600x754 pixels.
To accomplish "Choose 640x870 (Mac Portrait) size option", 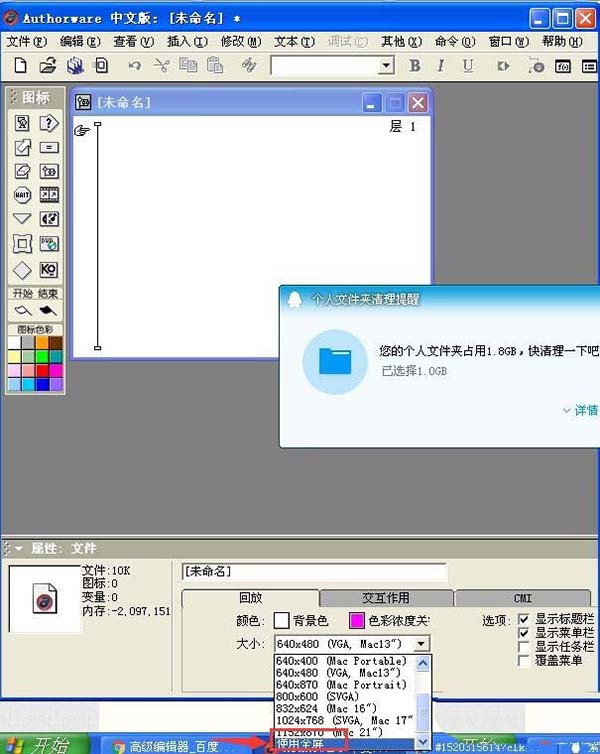I will [x=344, y=684].
